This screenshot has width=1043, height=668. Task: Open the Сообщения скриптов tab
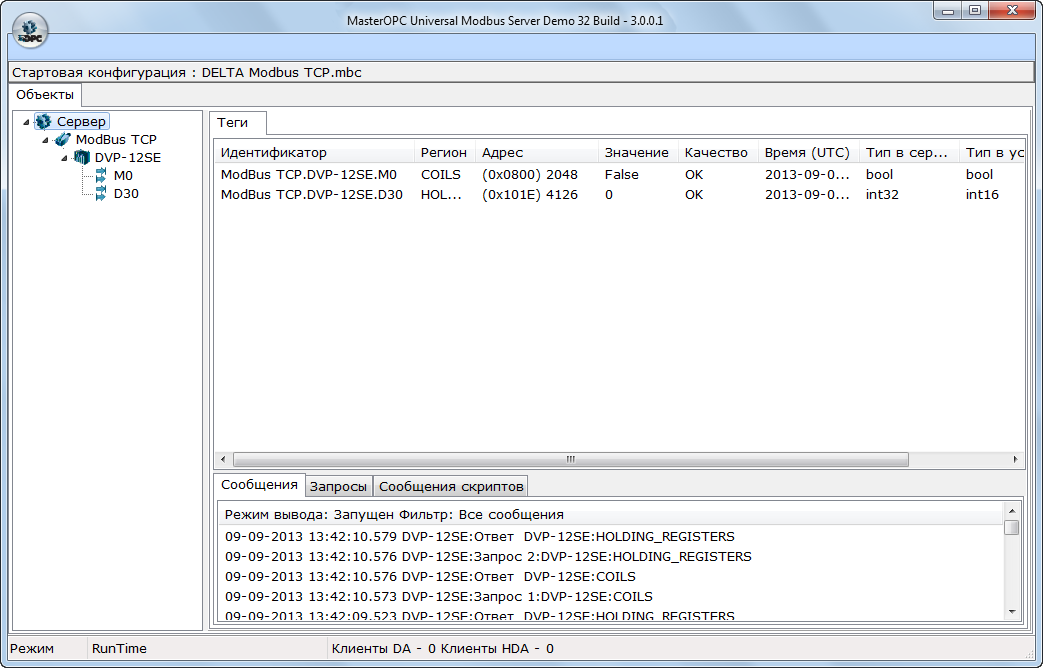(450, 487)
